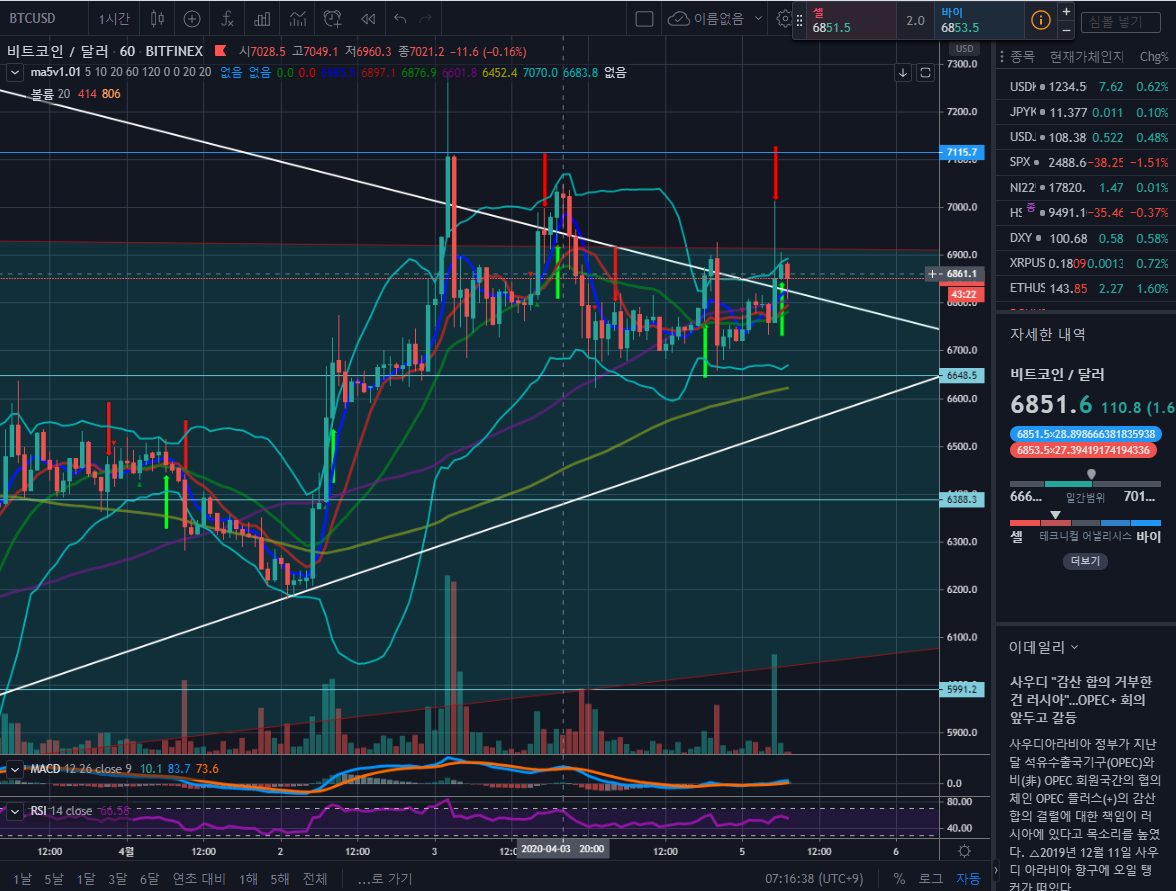Click the 6388.3 horizontal line label
Screen dimensions: 1176x891
click(x=962, y=499)
